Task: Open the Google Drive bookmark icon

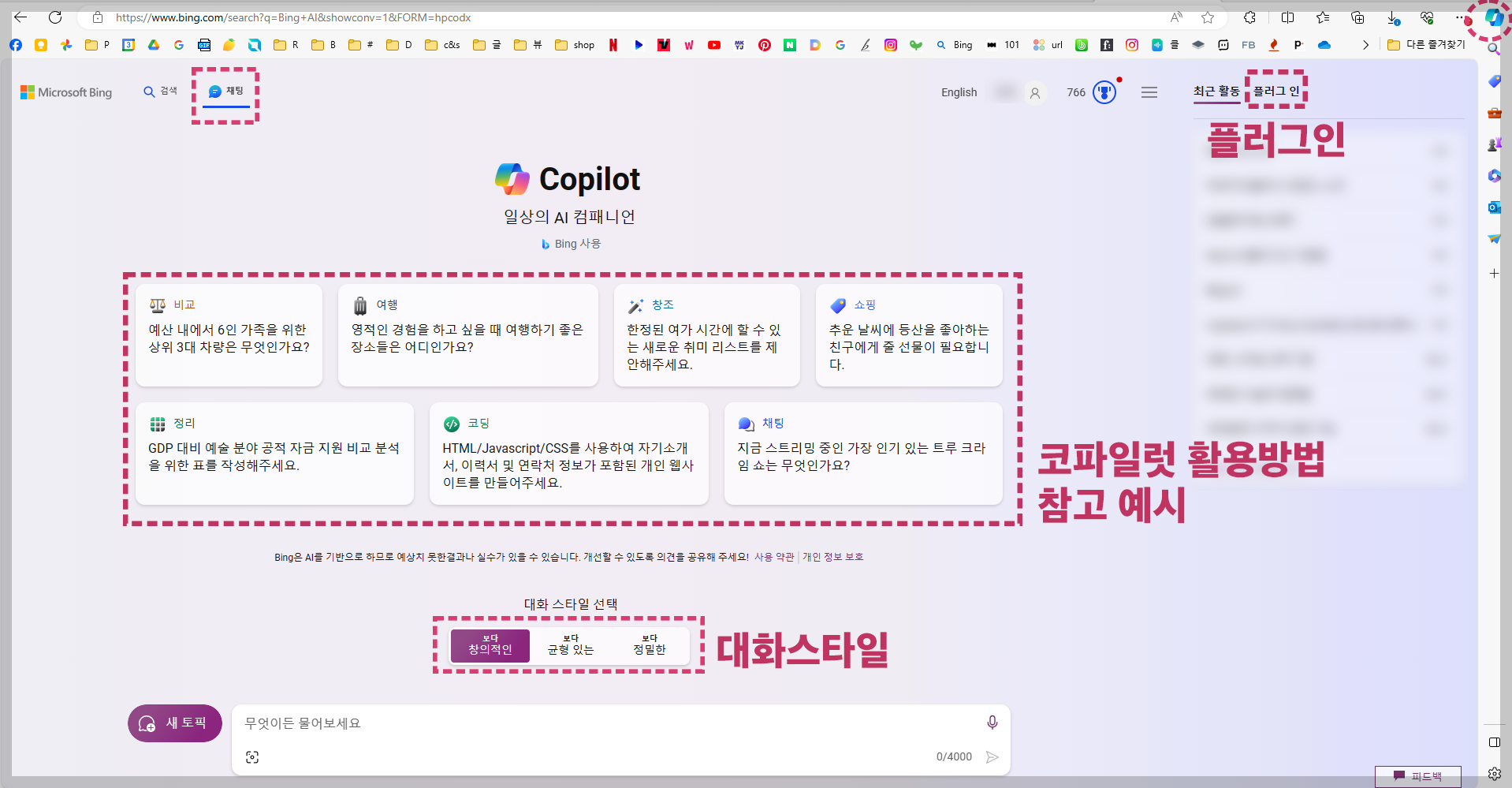Action: [x=154, y=45]
